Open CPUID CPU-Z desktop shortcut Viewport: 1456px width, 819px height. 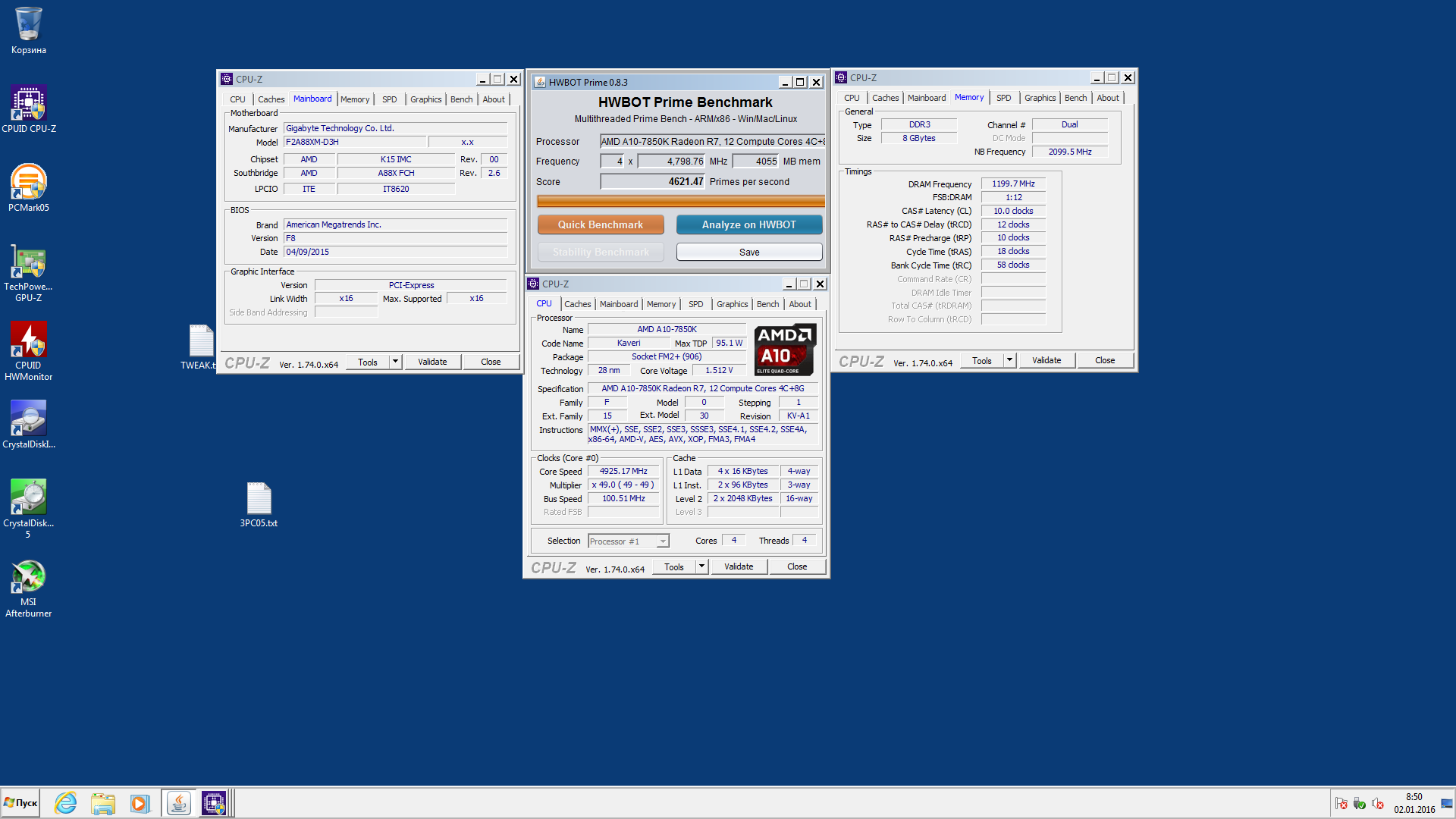tap(29, 109)
